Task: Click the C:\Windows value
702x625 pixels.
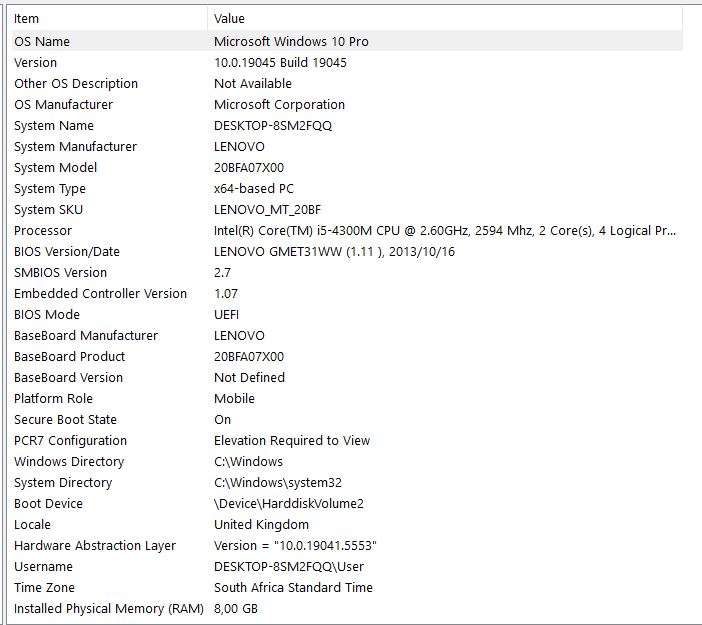Action: point(248,462)
